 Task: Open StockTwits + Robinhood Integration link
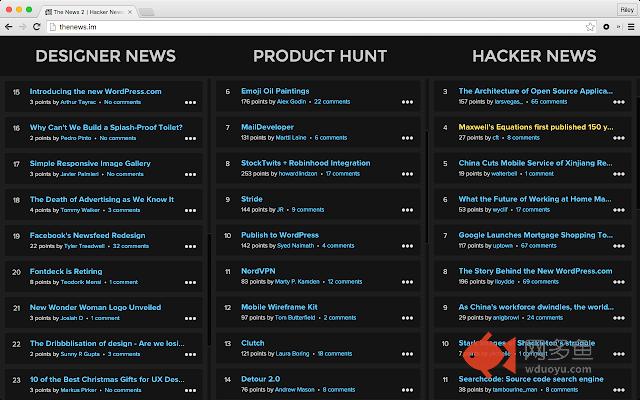pyautogui.click(x=306, y=163)
